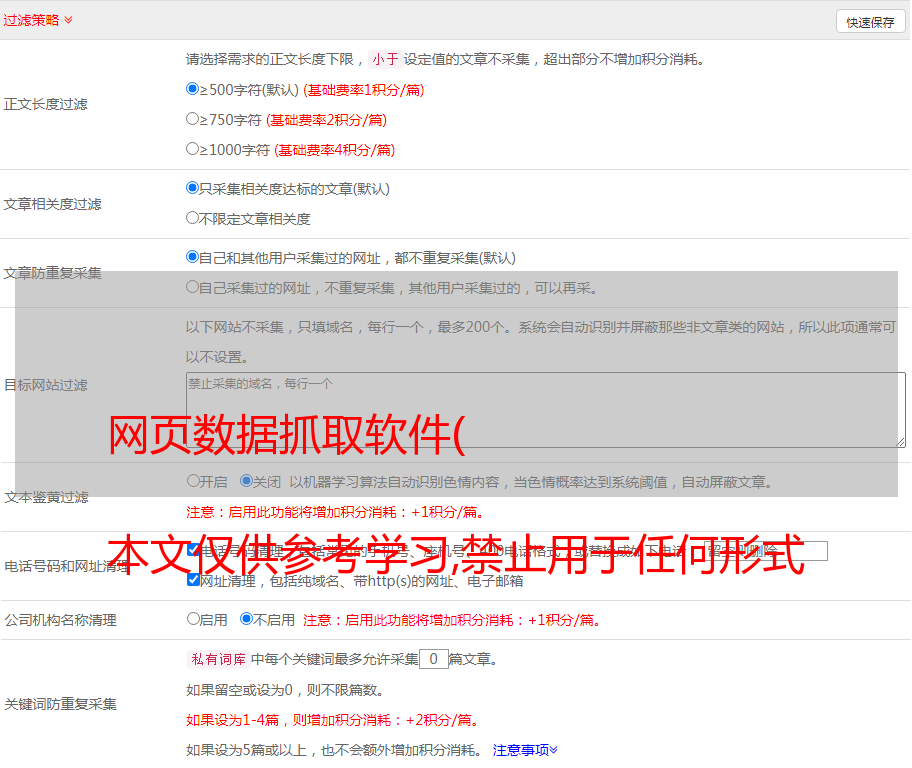Select 只采集相关度达标的文章 radio option
Viewport: 912px width, 768px height.
coord(193,188)
